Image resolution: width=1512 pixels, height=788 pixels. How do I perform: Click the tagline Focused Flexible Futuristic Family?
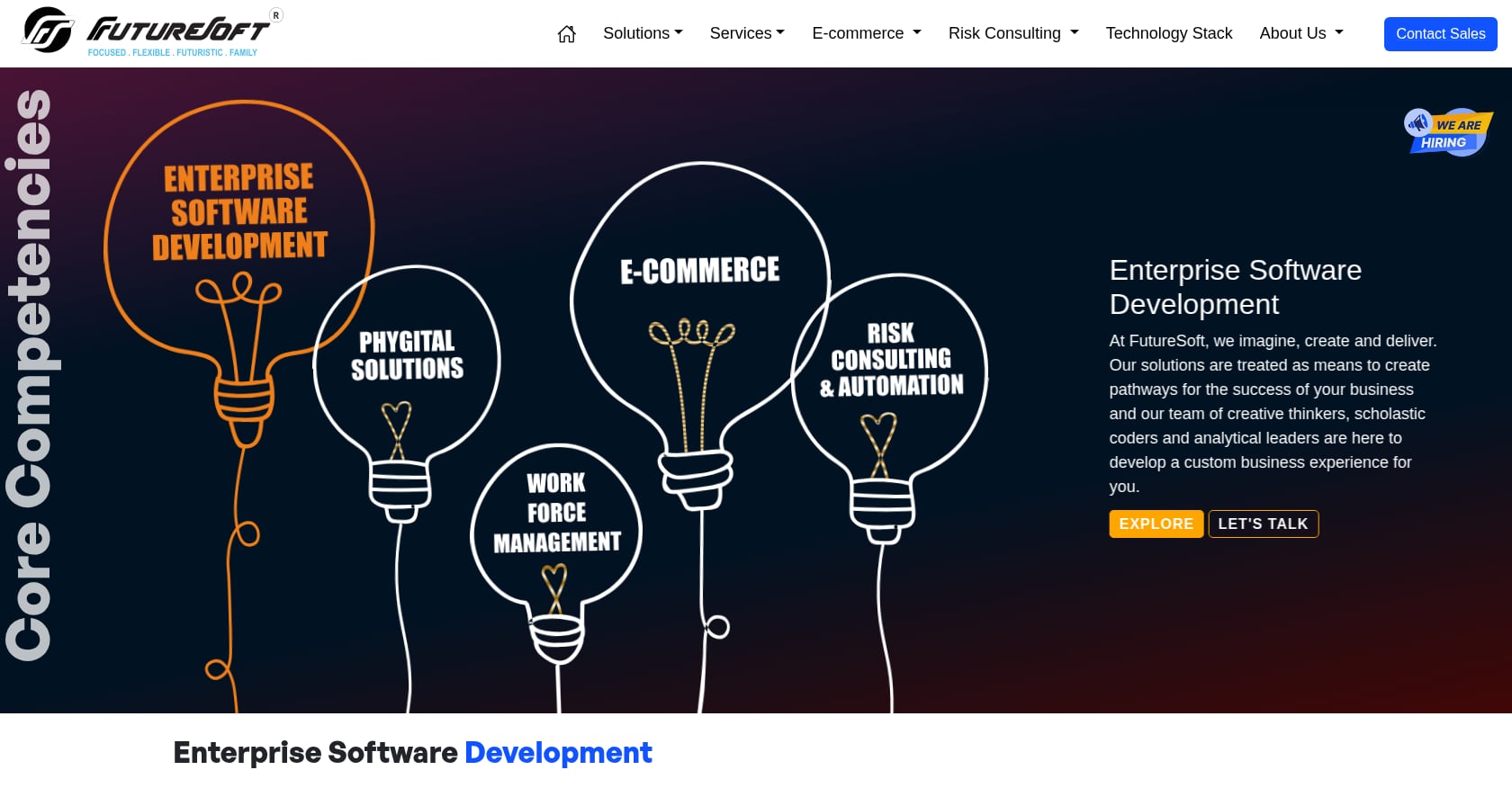coord(173,53)
